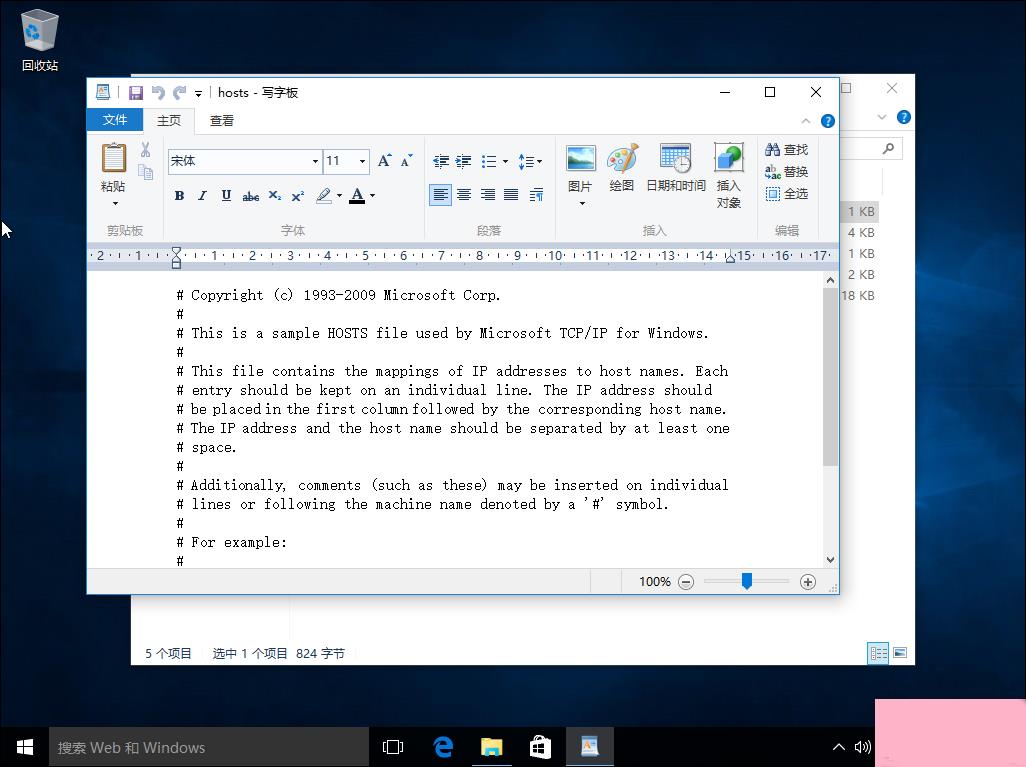
Task: Click the zoom slider handle
Action: coord(747,580)
